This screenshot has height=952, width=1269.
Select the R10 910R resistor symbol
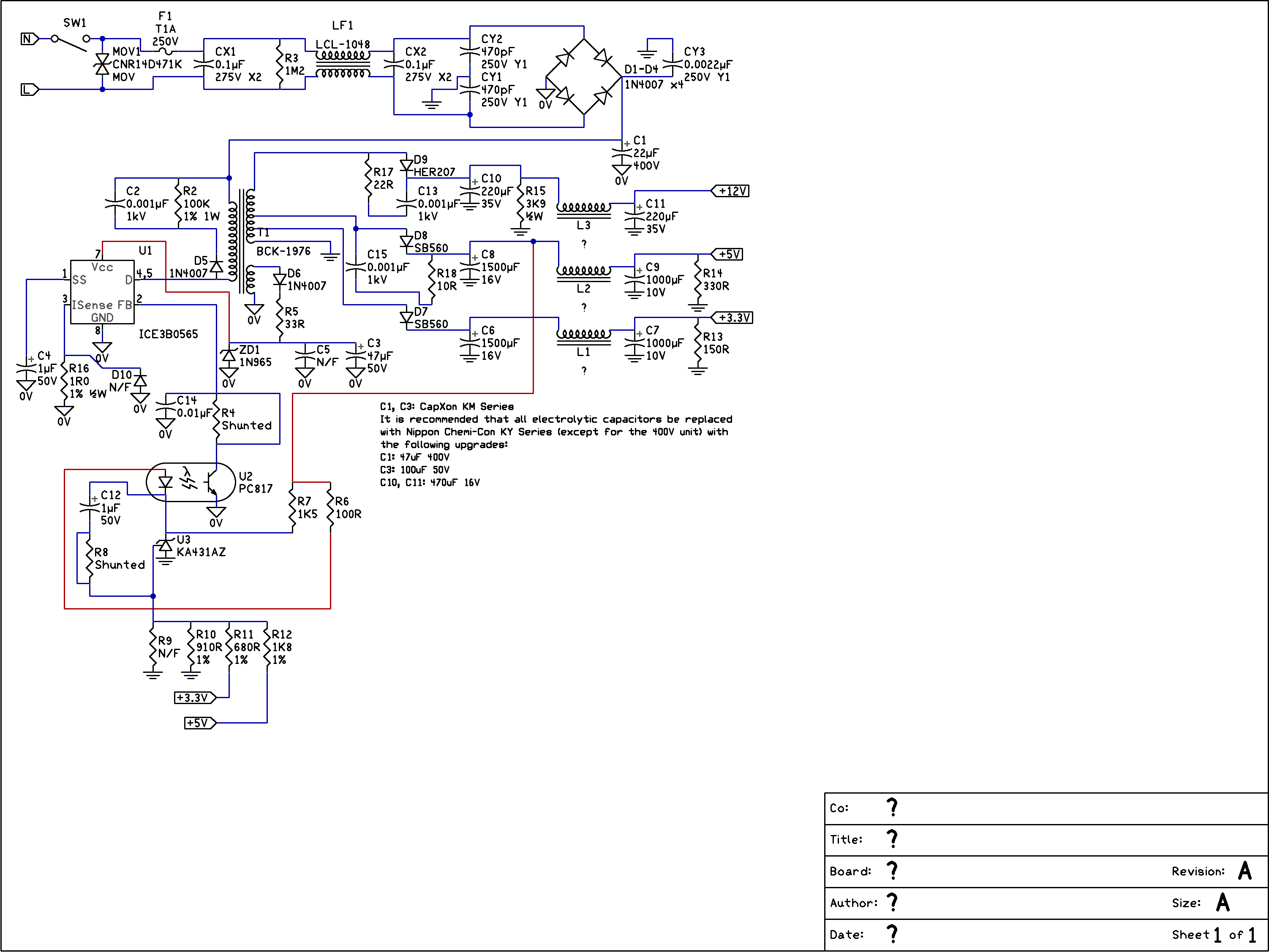191,647
